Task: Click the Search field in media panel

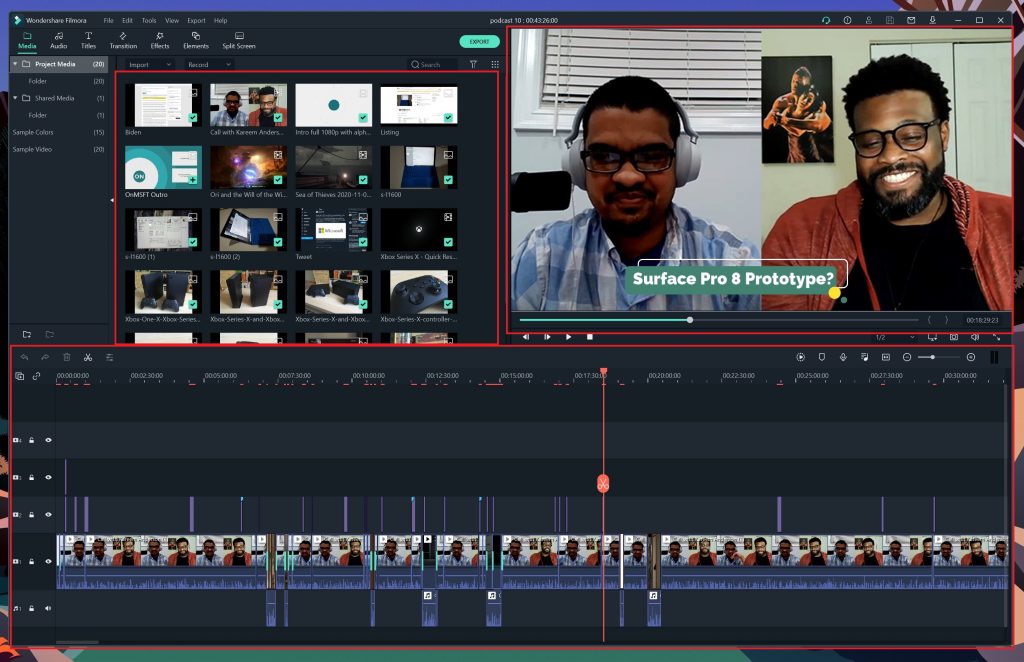Action: 432,65
